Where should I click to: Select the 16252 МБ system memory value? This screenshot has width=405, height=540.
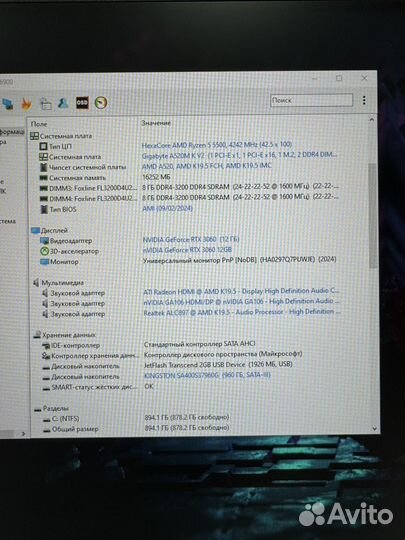[156, 177]
